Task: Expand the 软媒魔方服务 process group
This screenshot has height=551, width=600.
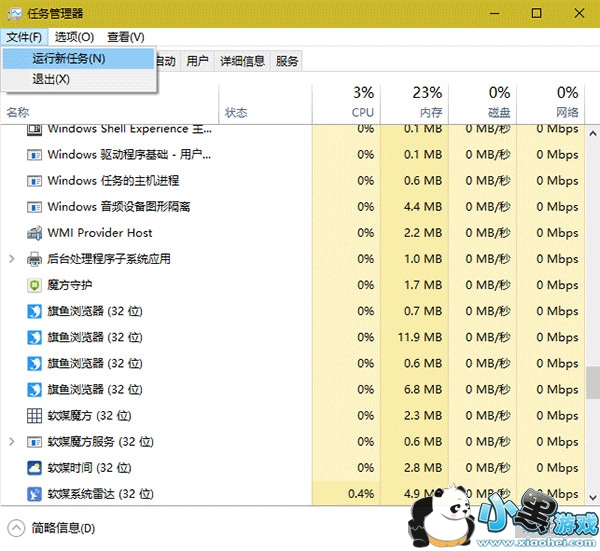Action: (x=12, y=442)
